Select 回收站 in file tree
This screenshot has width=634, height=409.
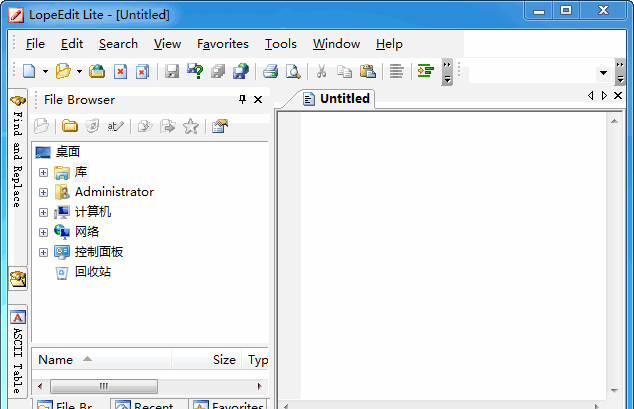point(93,272)
